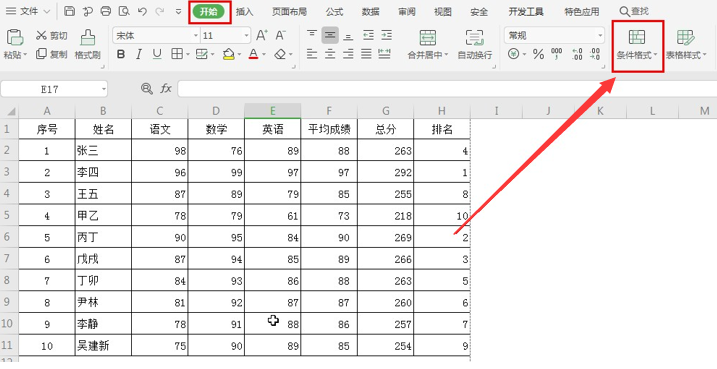Viewport: 717px width, 369px height.
Task: Click the Save icon in quick access toolbar
Action: point(70,11)
